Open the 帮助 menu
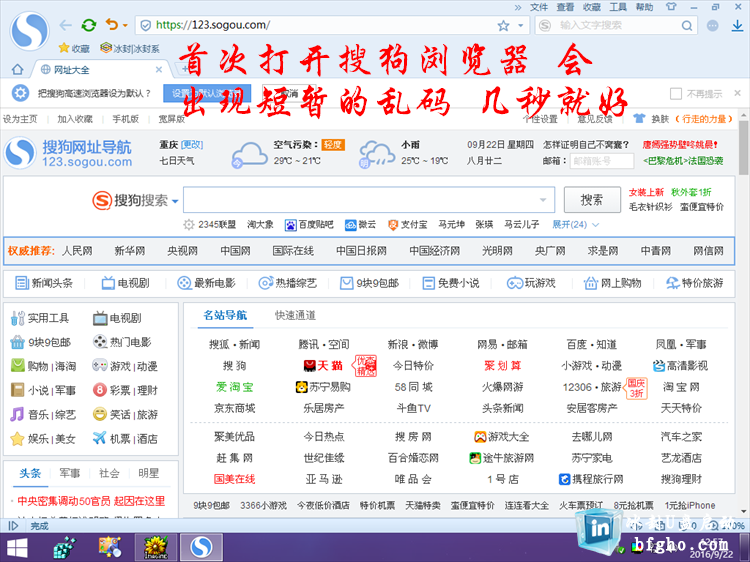This screenshot has height=562, width=750. [644, 7]
